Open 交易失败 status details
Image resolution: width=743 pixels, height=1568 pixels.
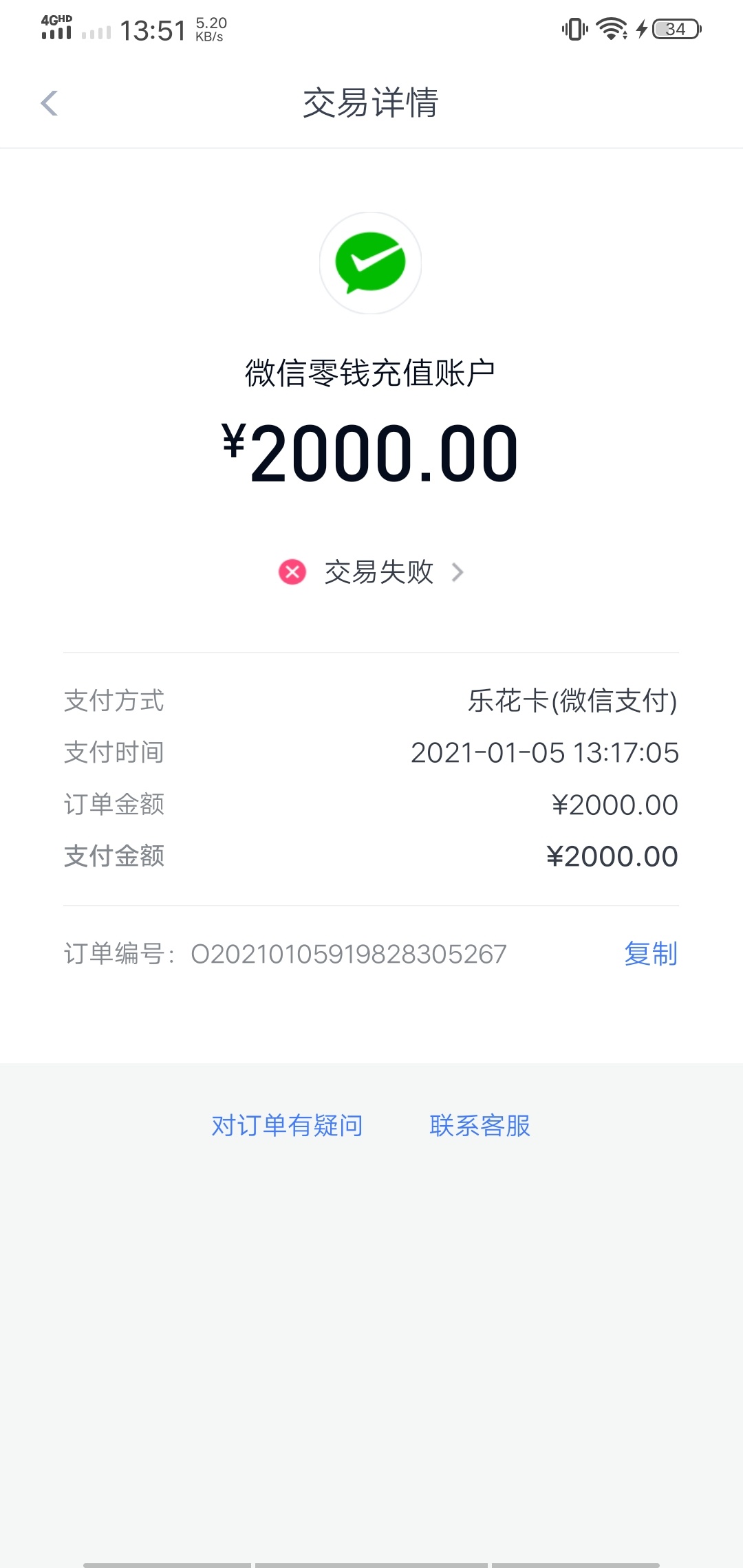point(379,572)
